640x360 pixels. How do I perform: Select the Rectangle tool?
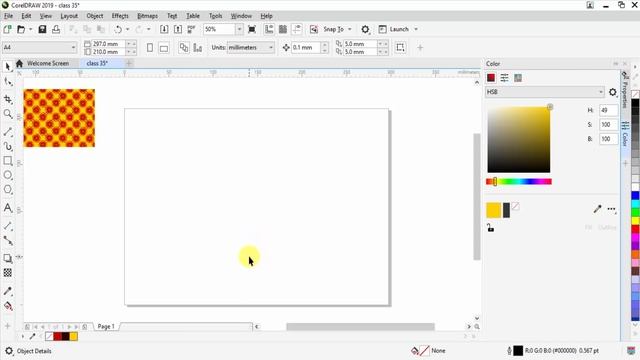(8, 161)
